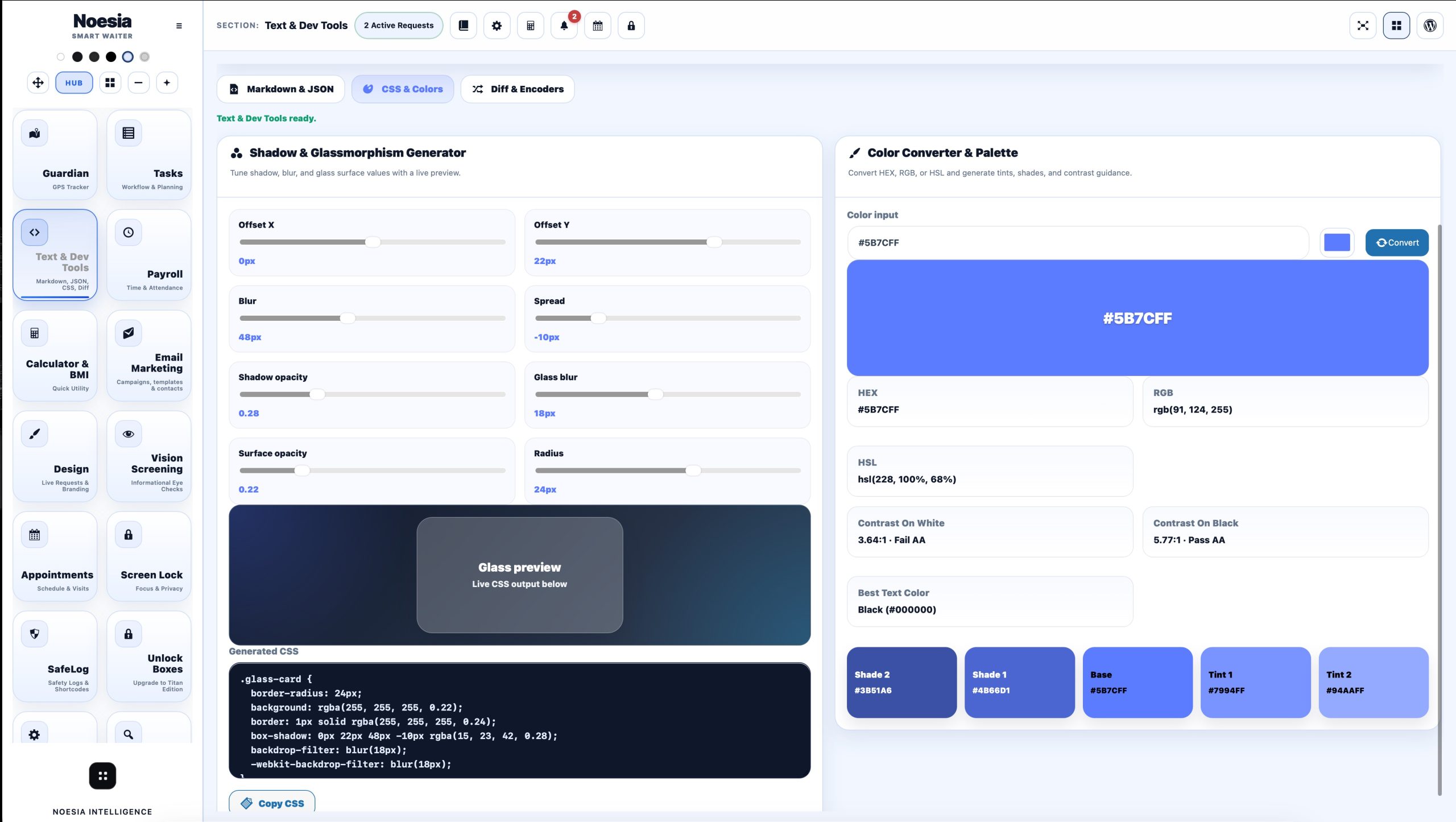The width and height of the screenshot is (1456, 822).
Task: Select the white theme dot
Action: click(61, 57)
